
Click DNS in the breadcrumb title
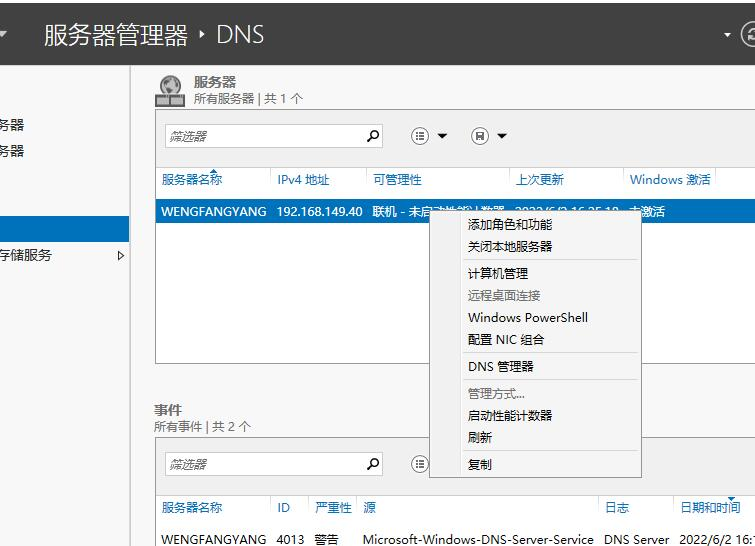coord(240,35)
